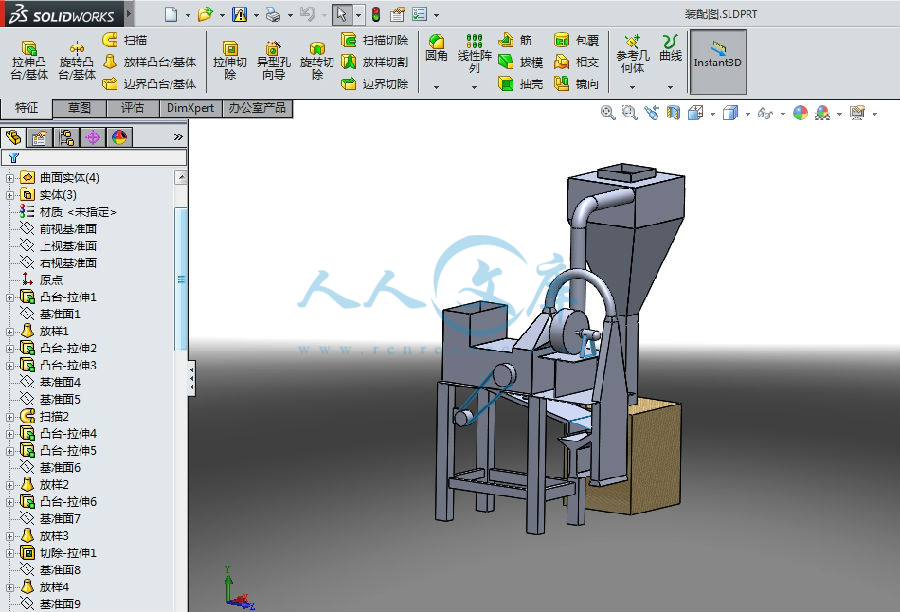Image resolution: width=900 pixels, height=612 pixels.
Task: Select the 旋转凸台/基体 revolve boss tool
Action: [76, 60]
